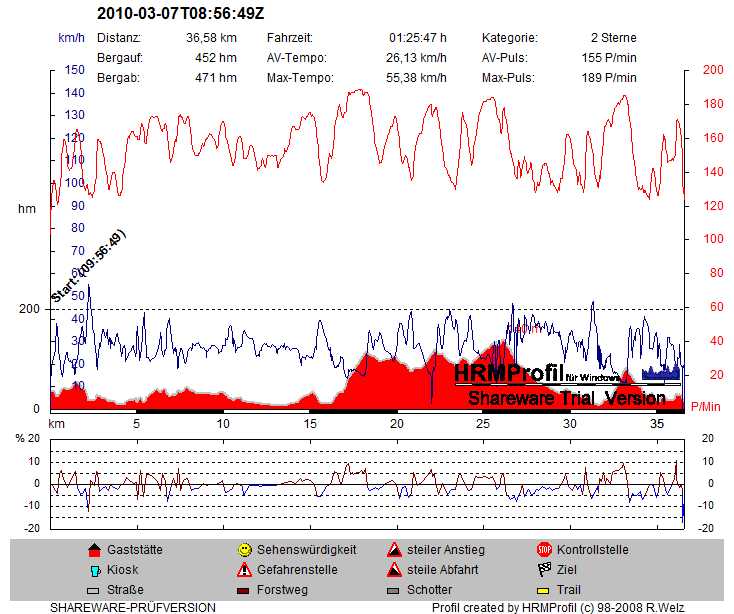Click the Shareware Trial Version text
The width and height of the screenshot is (734, 614).
(x=566, y=398)
